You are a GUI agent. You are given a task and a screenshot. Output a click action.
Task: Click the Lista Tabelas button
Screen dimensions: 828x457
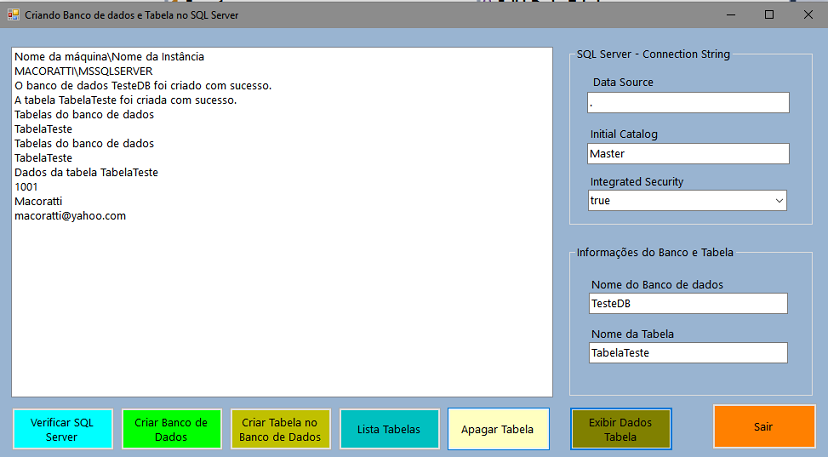(389, 429)
